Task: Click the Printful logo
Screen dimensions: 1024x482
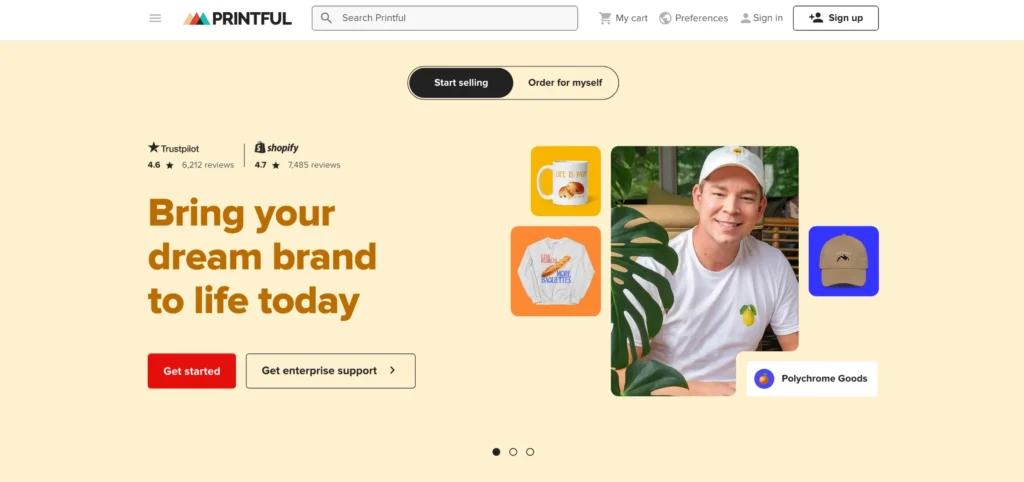Action: 238,18
